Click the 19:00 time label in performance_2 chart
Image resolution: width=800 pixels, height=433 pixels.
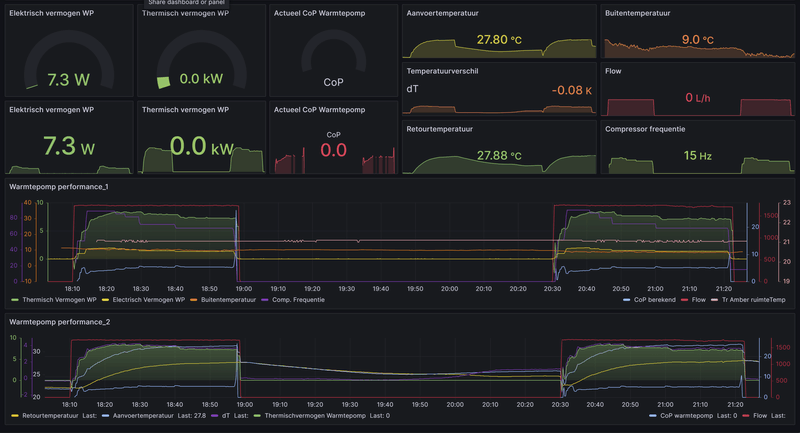coord(244,404)
